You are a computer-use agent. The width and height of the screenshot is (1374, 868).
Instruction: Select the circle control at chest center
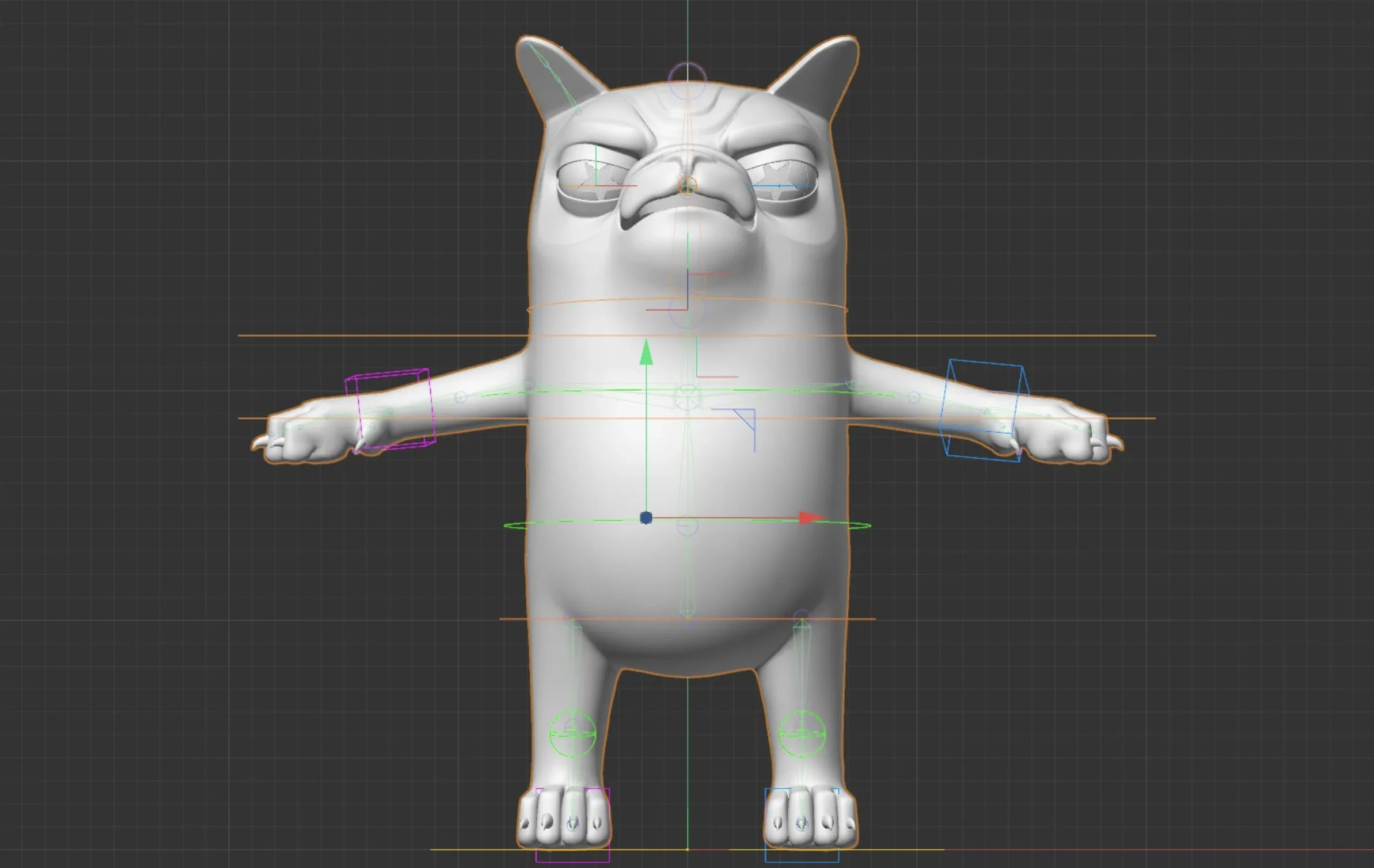pyautogui.click(x=687, y=397)
